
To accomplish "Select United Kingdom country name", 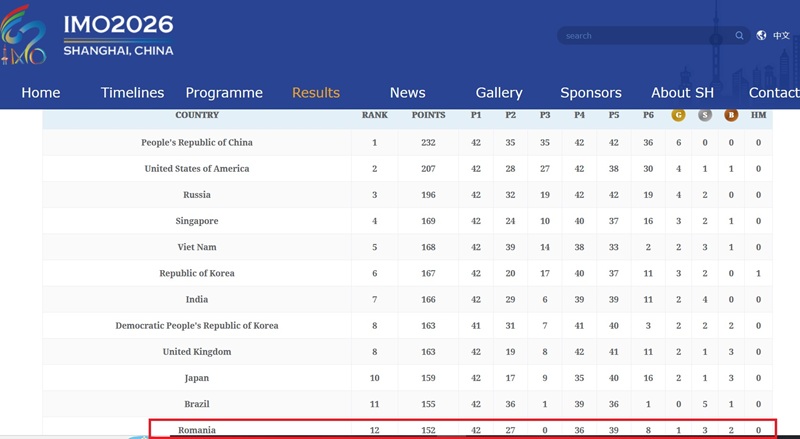I will pyautogui.click(x=197, y=352).
